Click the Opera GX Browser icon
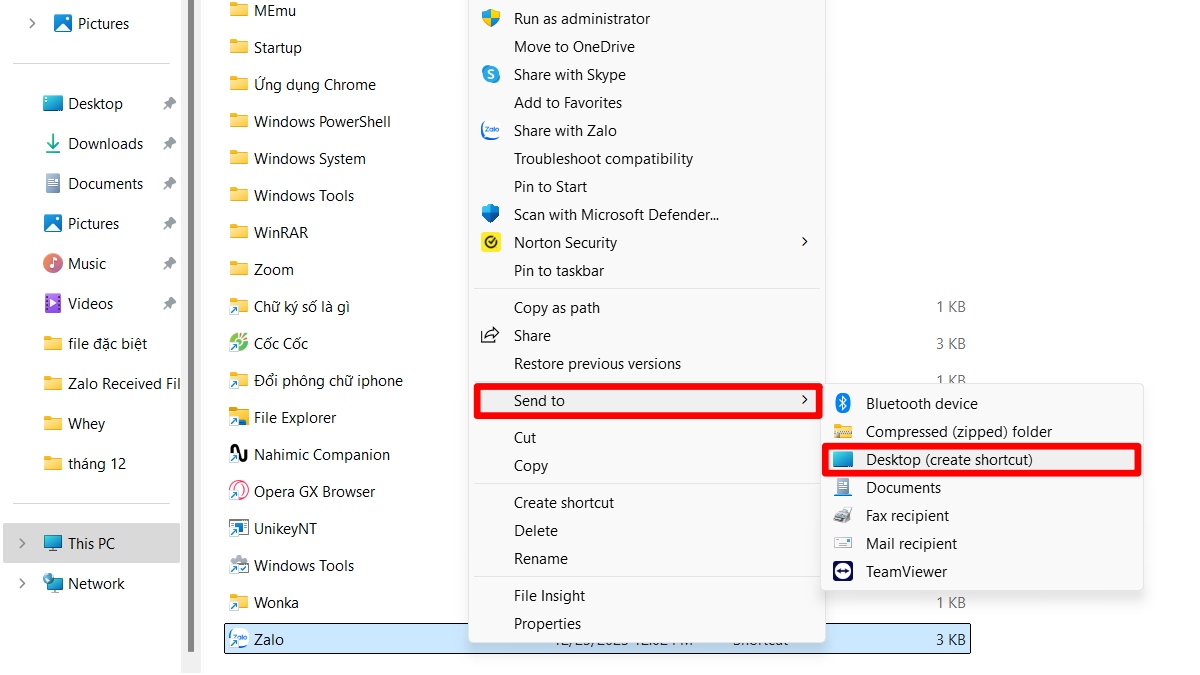Screen dimensions: 1200x675 238,491
